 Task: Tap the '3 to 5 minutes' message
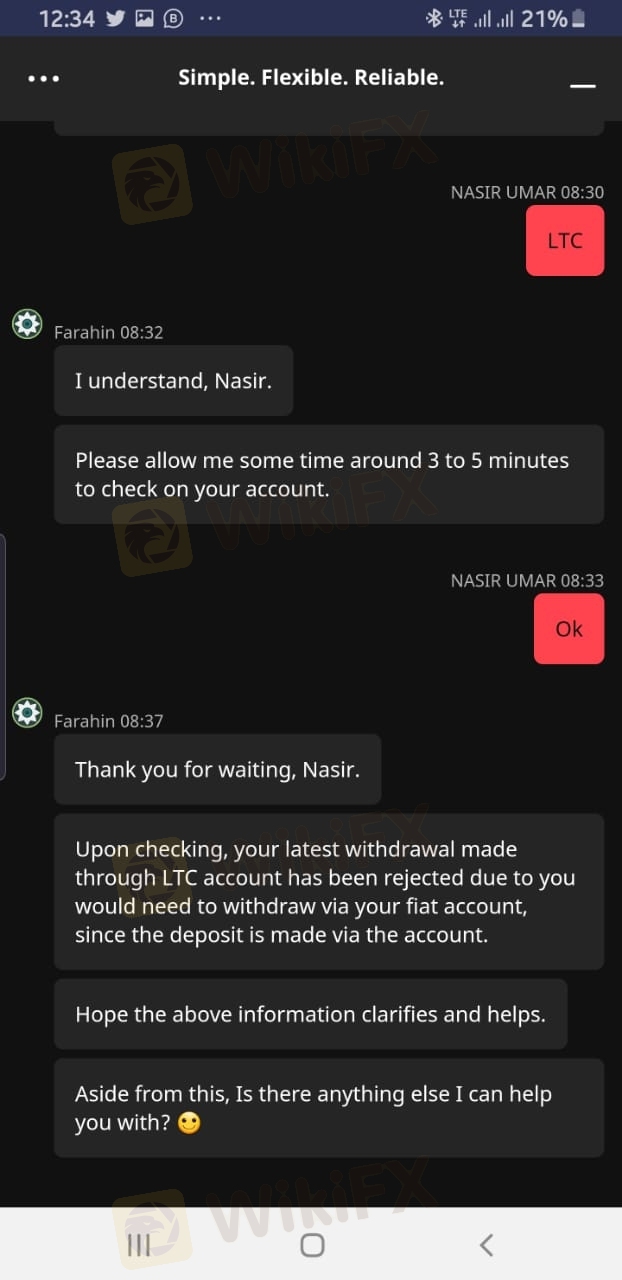(x=329, y=474)
